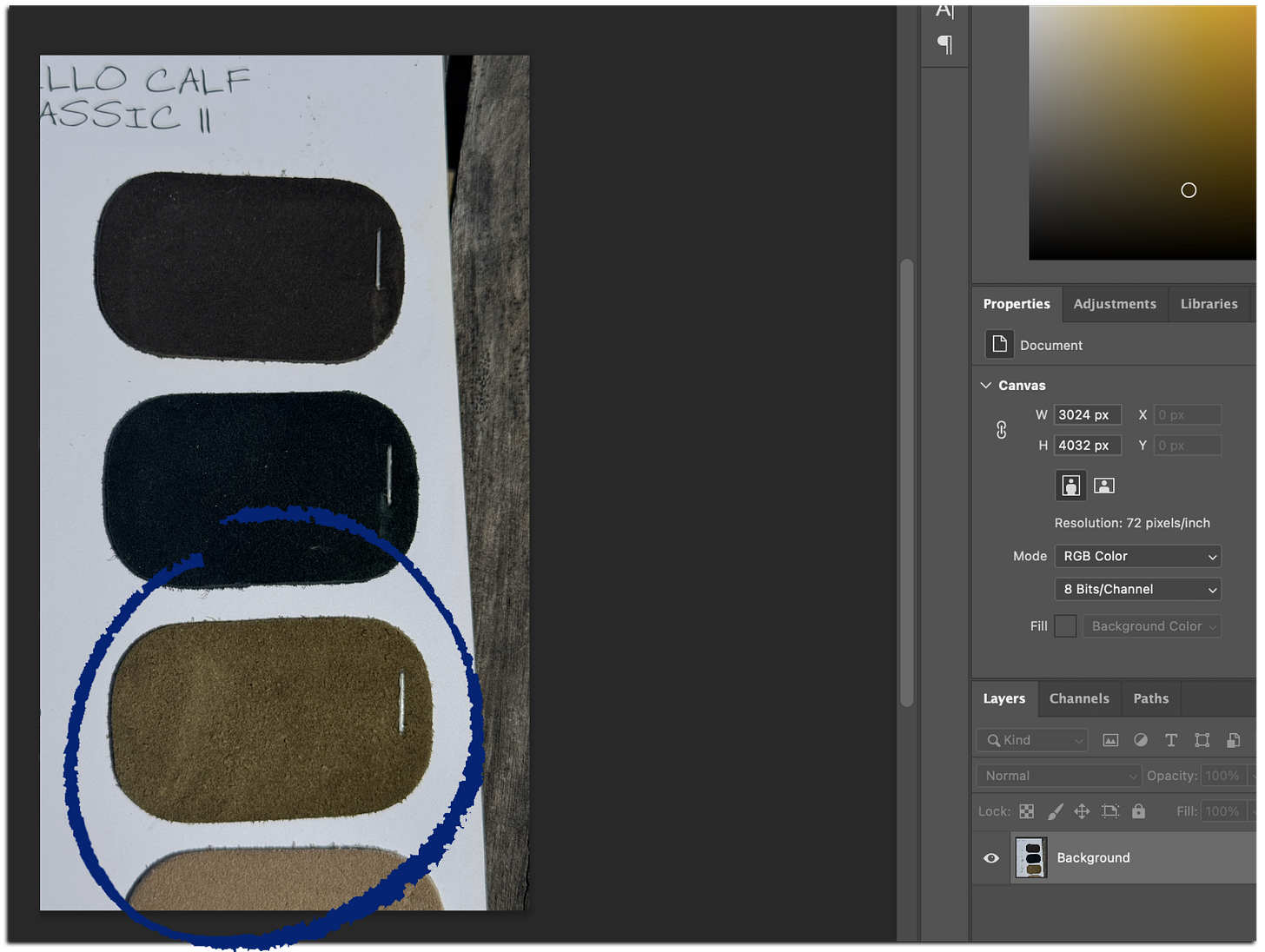Screen dimensions: 1265x952
Task: Click the disabled X position field
Action: (x=1187, y=415)
